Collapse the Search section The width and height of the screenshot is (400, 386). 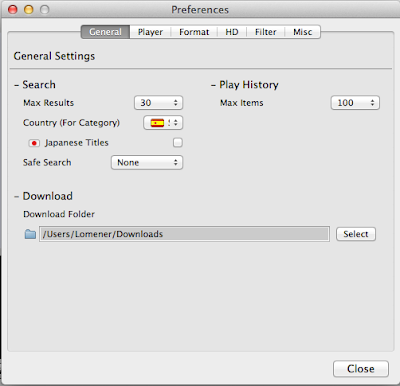click(17, 85)
